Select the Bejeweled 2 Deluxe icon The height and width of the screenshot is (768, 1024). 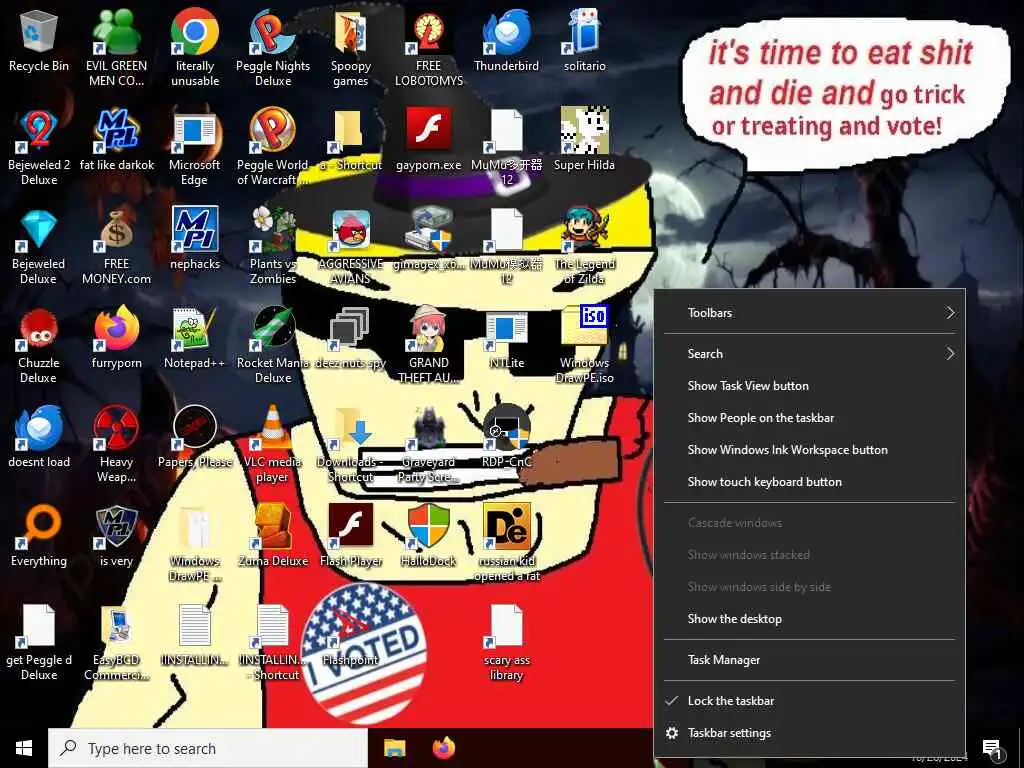pos(39,131)
